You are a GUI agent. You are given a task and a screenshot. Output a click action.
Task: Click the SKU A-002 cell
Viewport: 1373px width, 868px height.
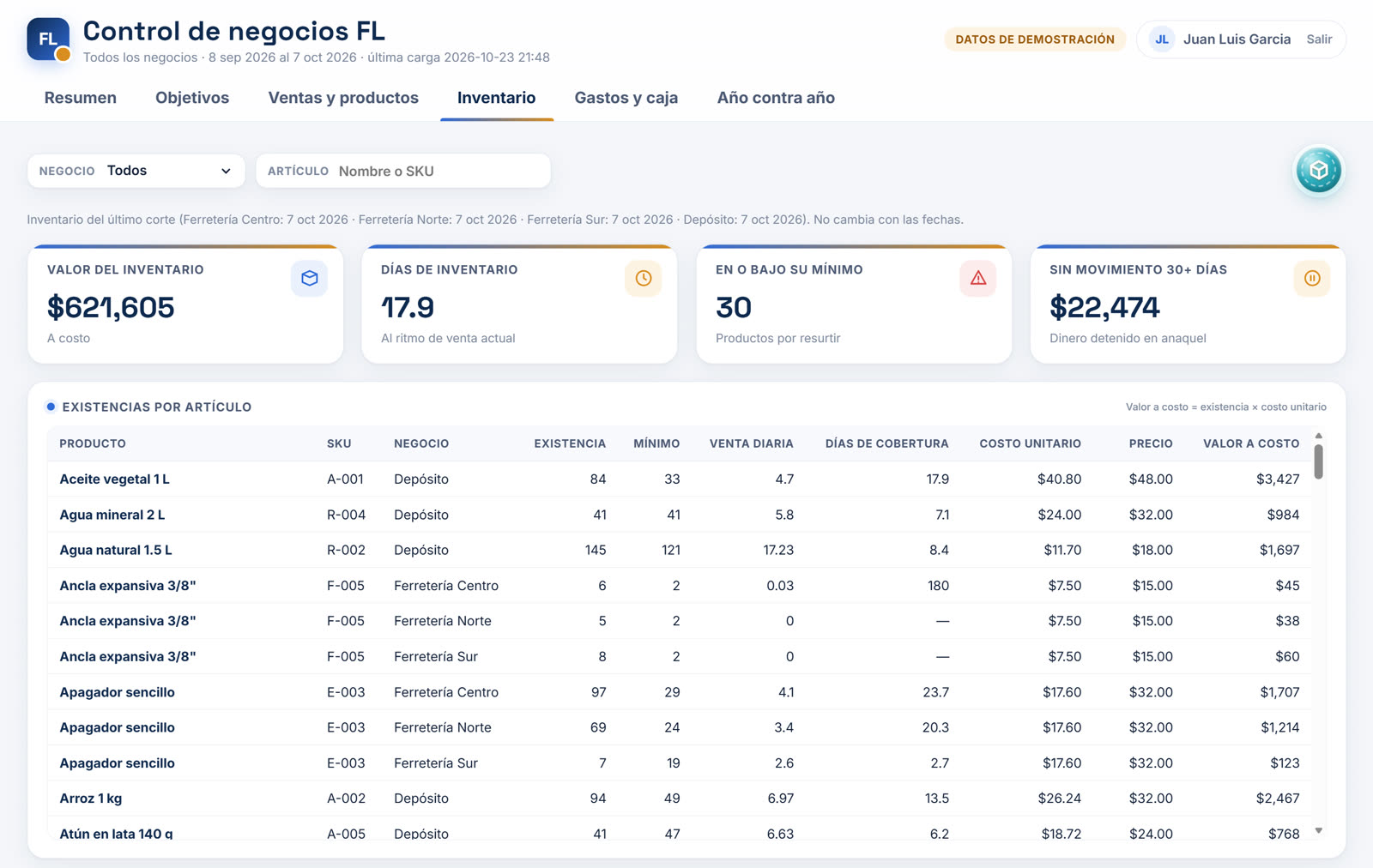pos(346,799)
